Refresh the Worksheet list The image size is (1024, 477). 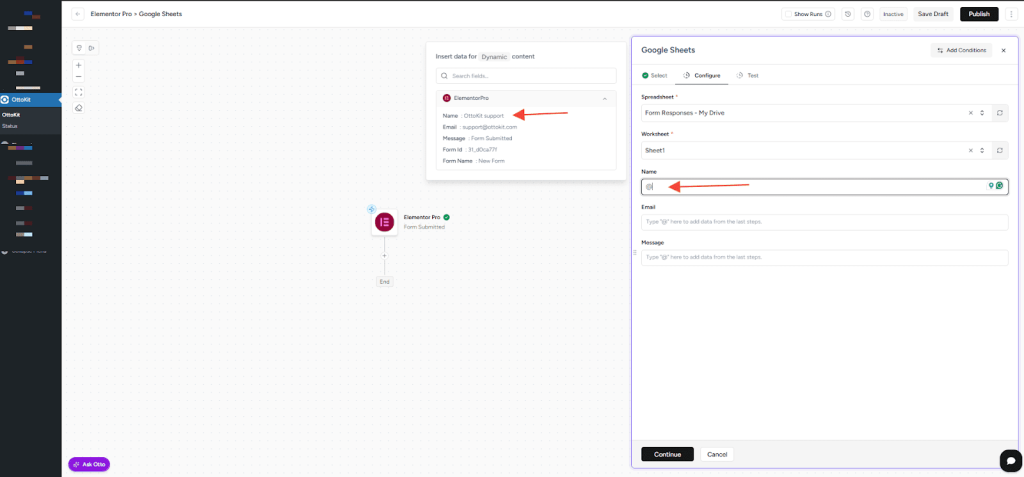[1000, 150]
